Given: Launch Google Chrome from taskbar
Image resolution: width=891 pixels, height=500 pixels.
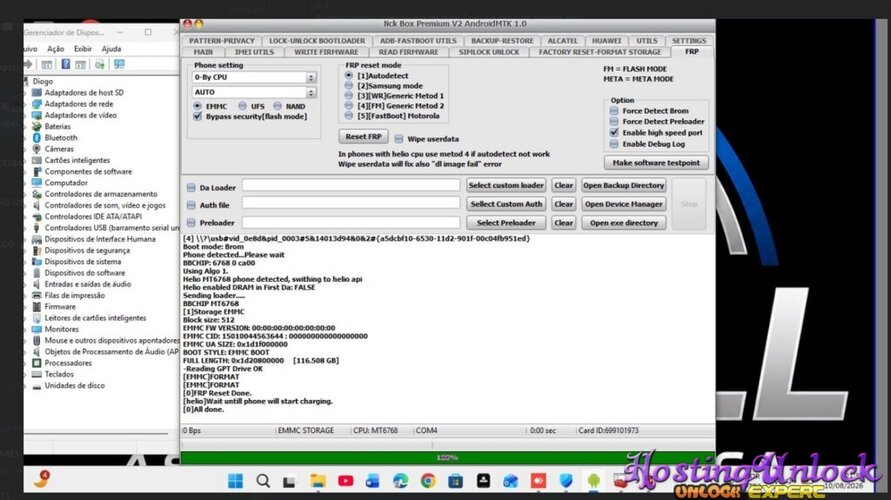Looking at the screenshot, I should click(428, 481).
